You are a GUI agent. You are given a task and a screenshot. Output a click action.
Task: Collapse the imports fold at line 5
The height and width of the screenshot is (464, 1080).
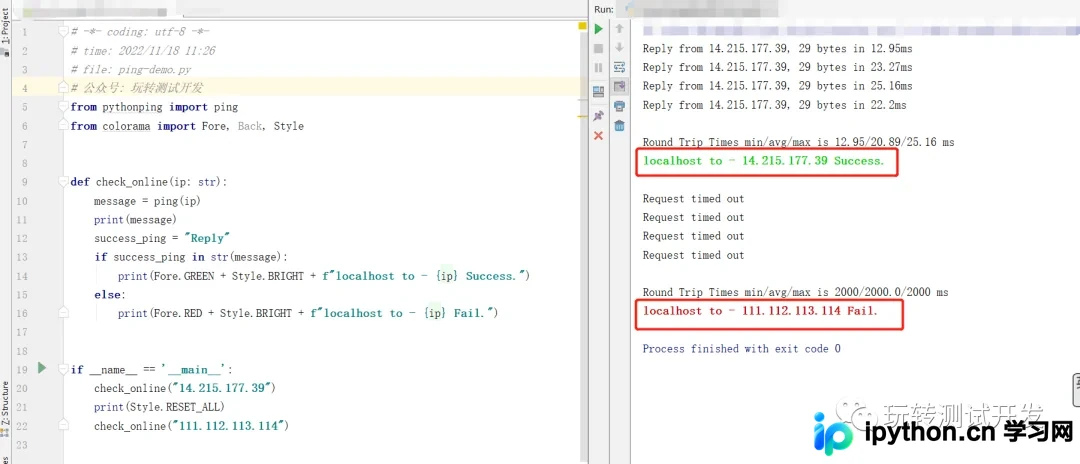[x=63, y=107]
